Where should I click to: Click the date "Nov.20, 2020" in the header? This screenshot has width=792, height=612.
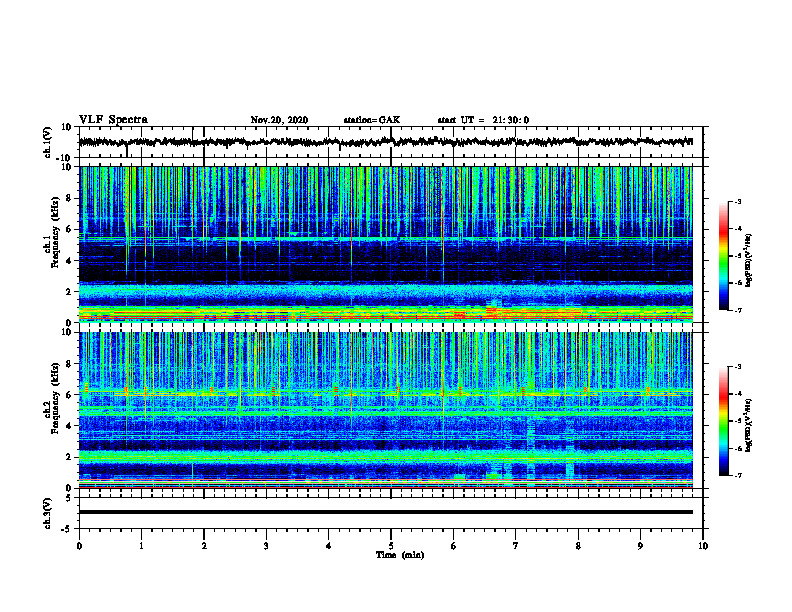coord(279,120)
